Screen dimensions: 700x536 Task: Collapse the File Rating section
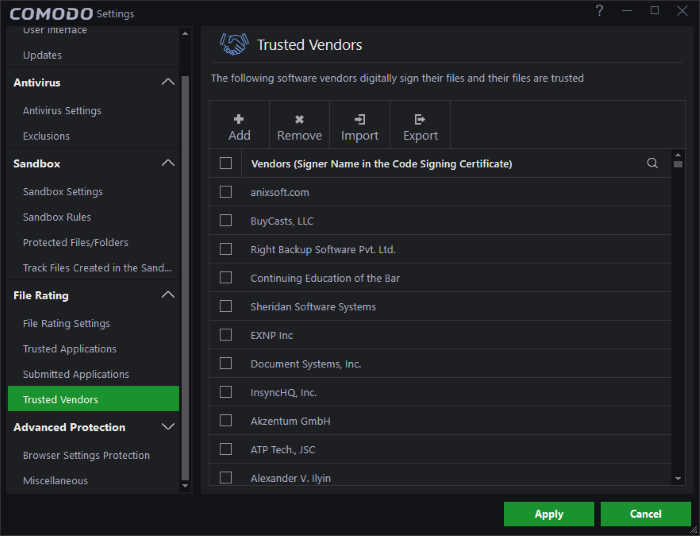[168, 295]
